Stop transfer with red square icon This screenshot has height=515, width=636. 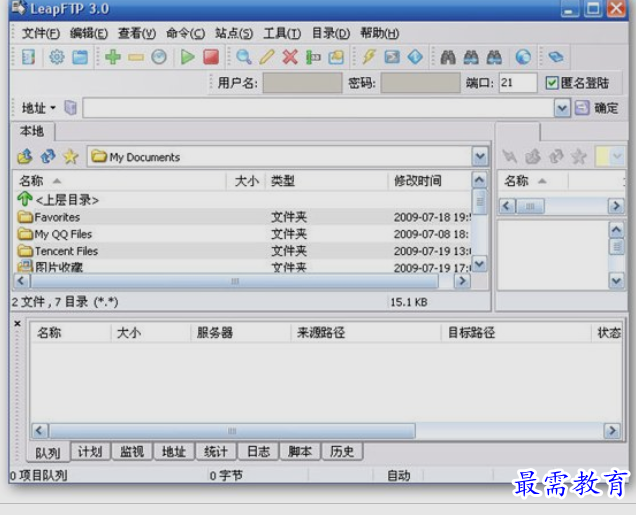[x=211, y=57]
